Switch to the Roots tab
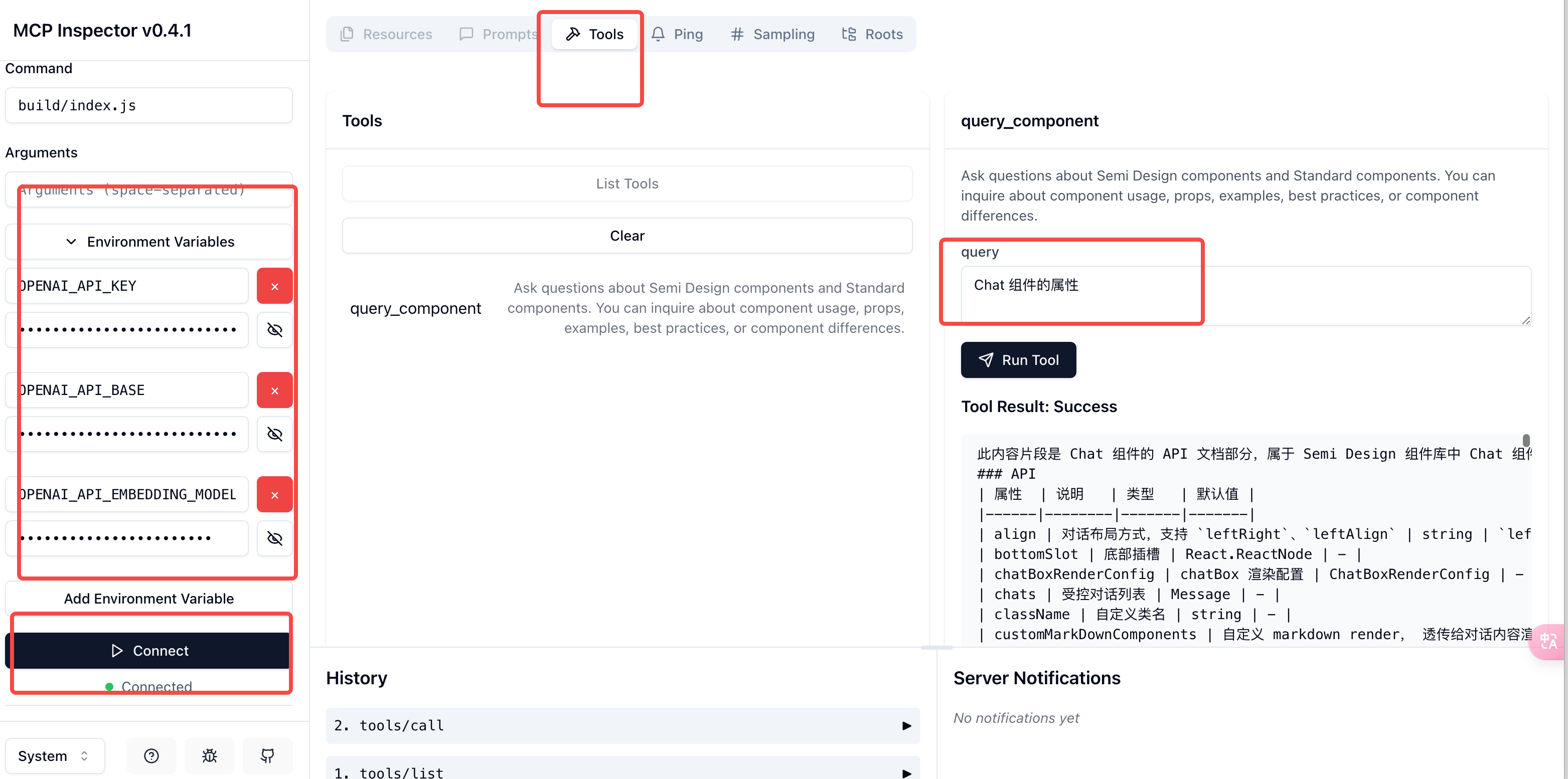The image size is (1568, 779). 872,34
